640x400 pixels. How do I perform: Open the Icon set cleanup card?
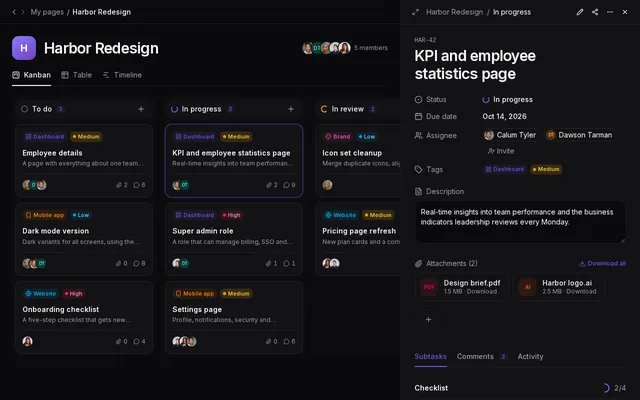click(x=358, y=161)
